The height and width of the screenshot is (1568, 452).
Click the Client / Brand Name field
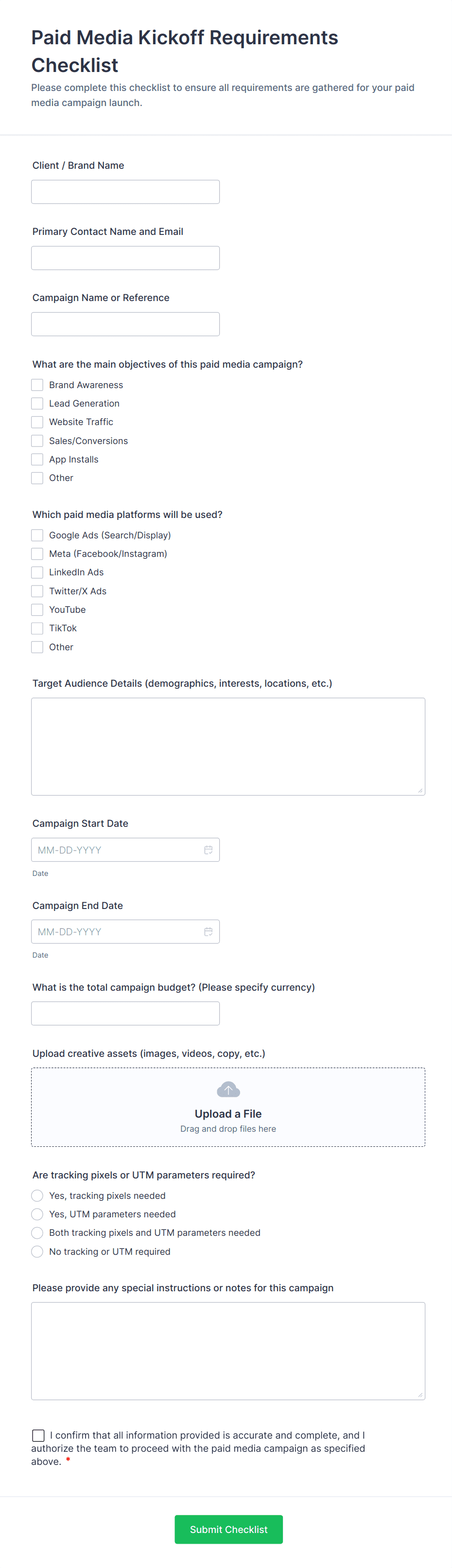tap(125, 191)
